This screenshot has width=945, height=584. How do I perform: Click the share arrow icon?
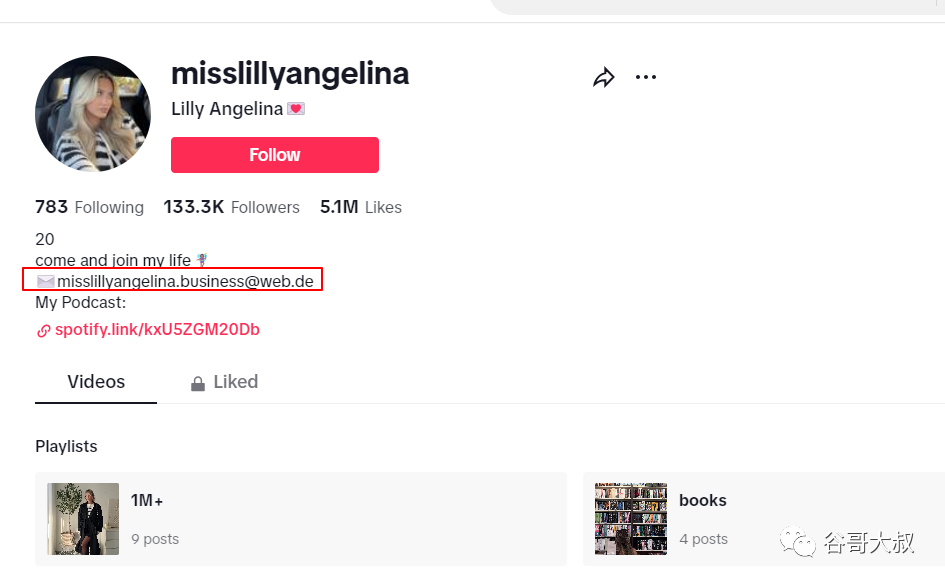point(603,77)
